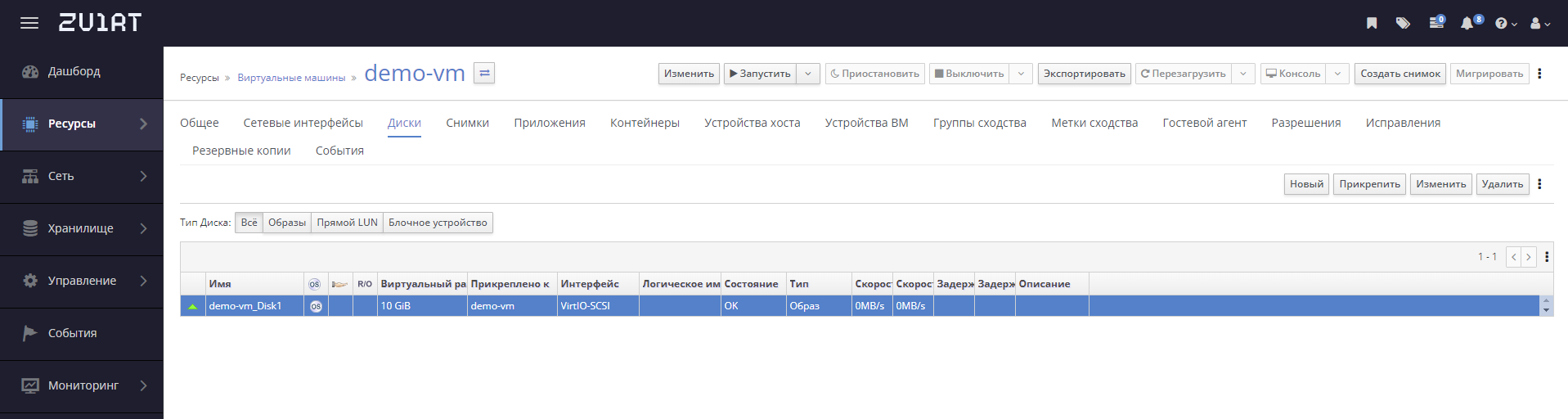Click the Запустить button

pos(760,74)
